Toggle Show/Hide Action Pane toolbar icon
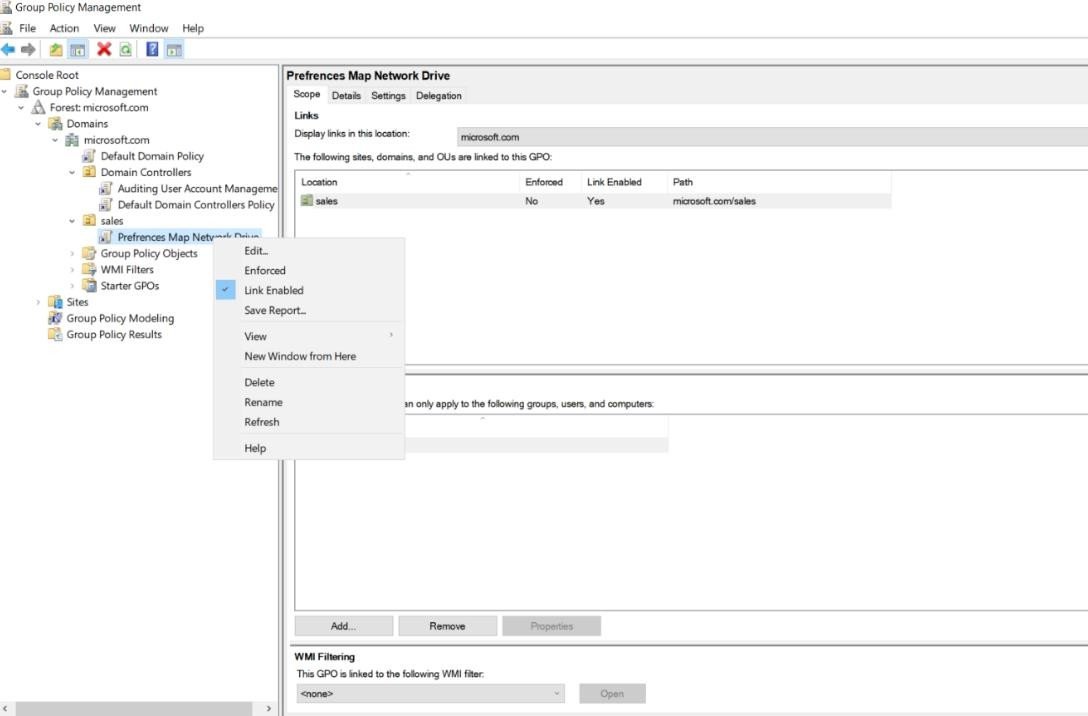 [174, 49]
